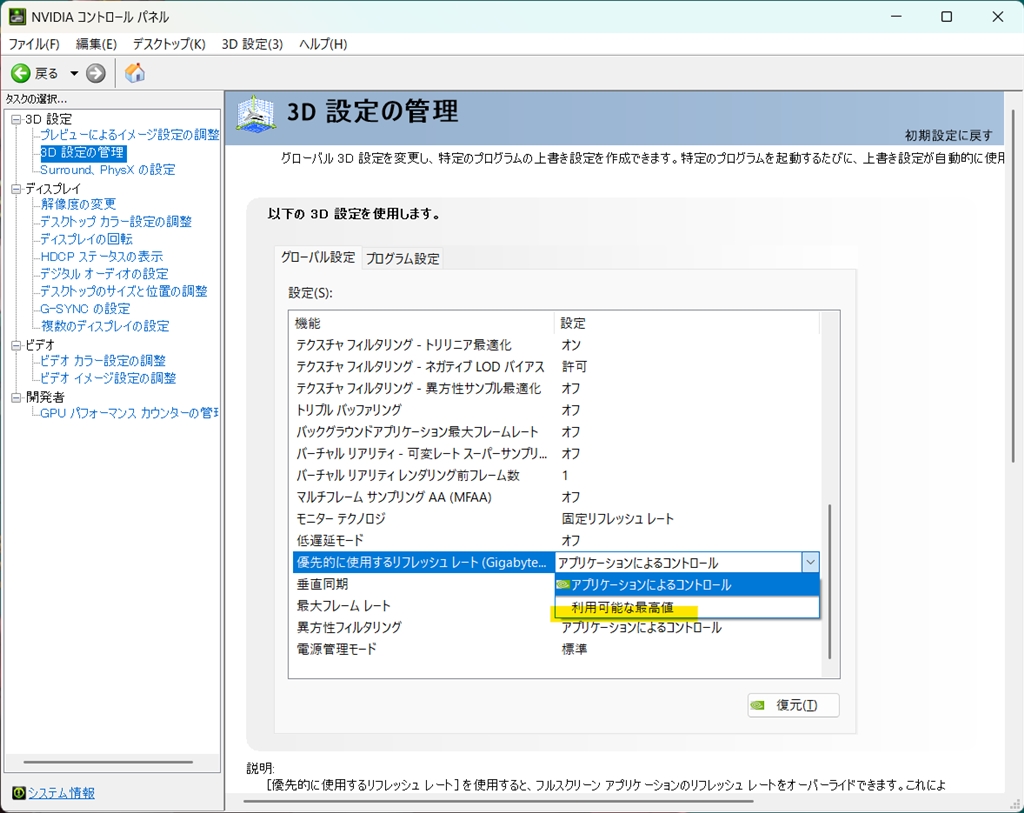This screenshot has height=813, width=1024.
Task: Click the NVIDIA title bar app icon
Action: point(16,16)
